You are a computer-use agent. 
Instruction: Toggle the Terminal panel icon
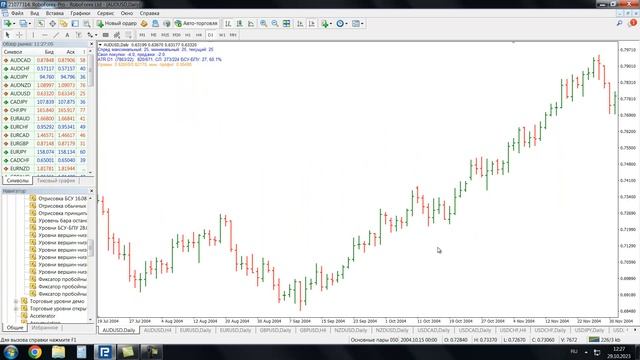(75, 24)
